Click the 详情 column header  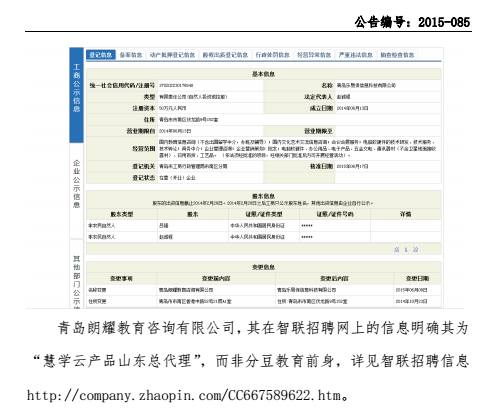pos(406,214)
